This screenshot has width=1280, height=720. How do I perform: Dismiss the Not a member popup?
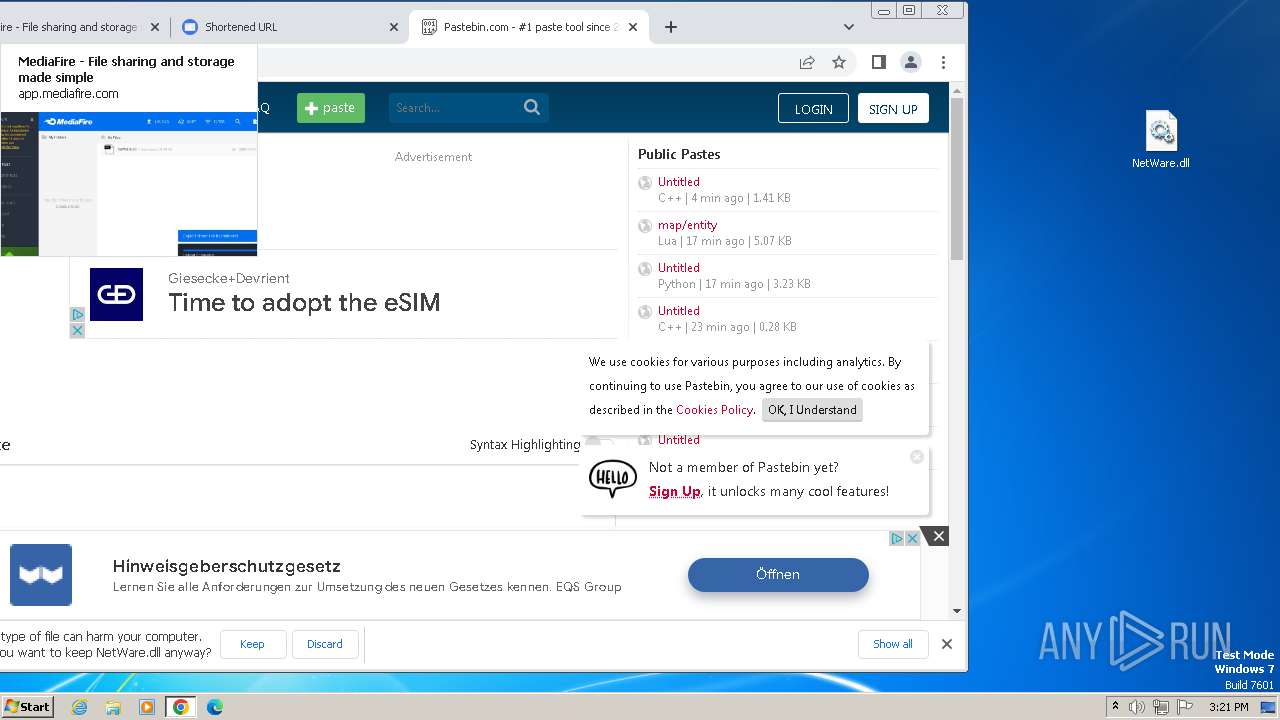(917, 457)
